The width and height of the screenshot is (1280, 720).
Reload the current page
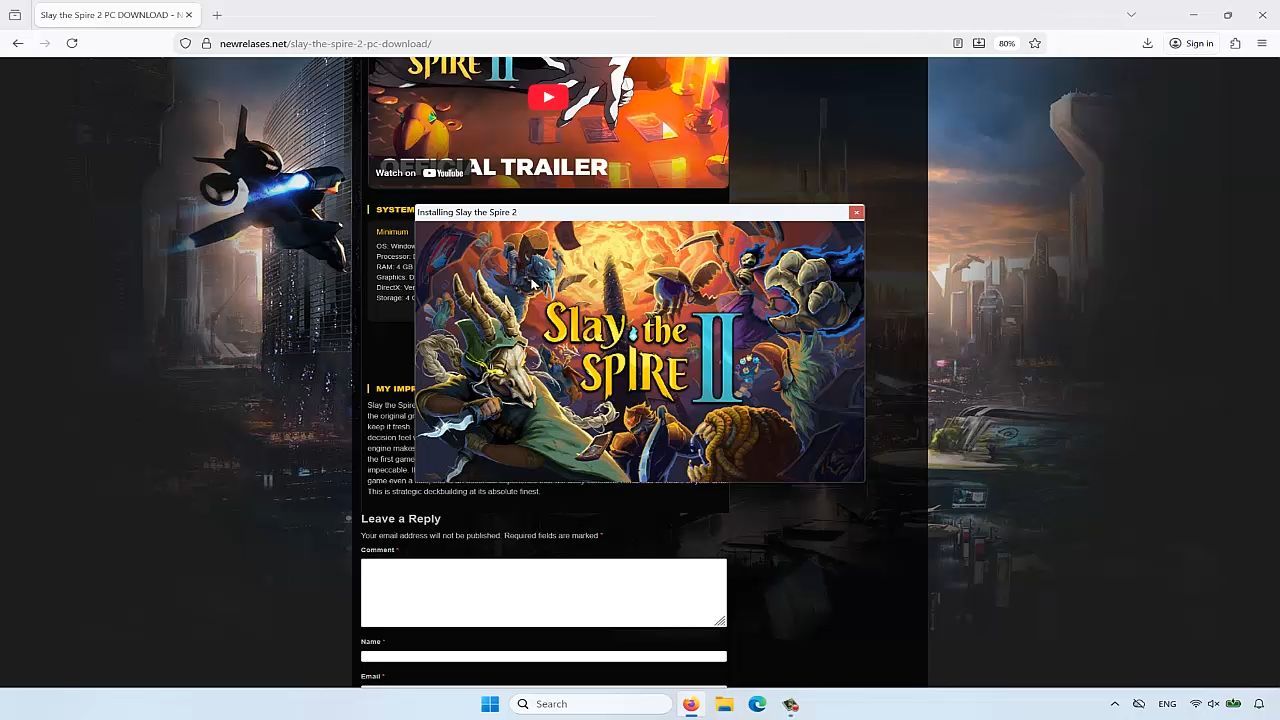click(72, 43)
